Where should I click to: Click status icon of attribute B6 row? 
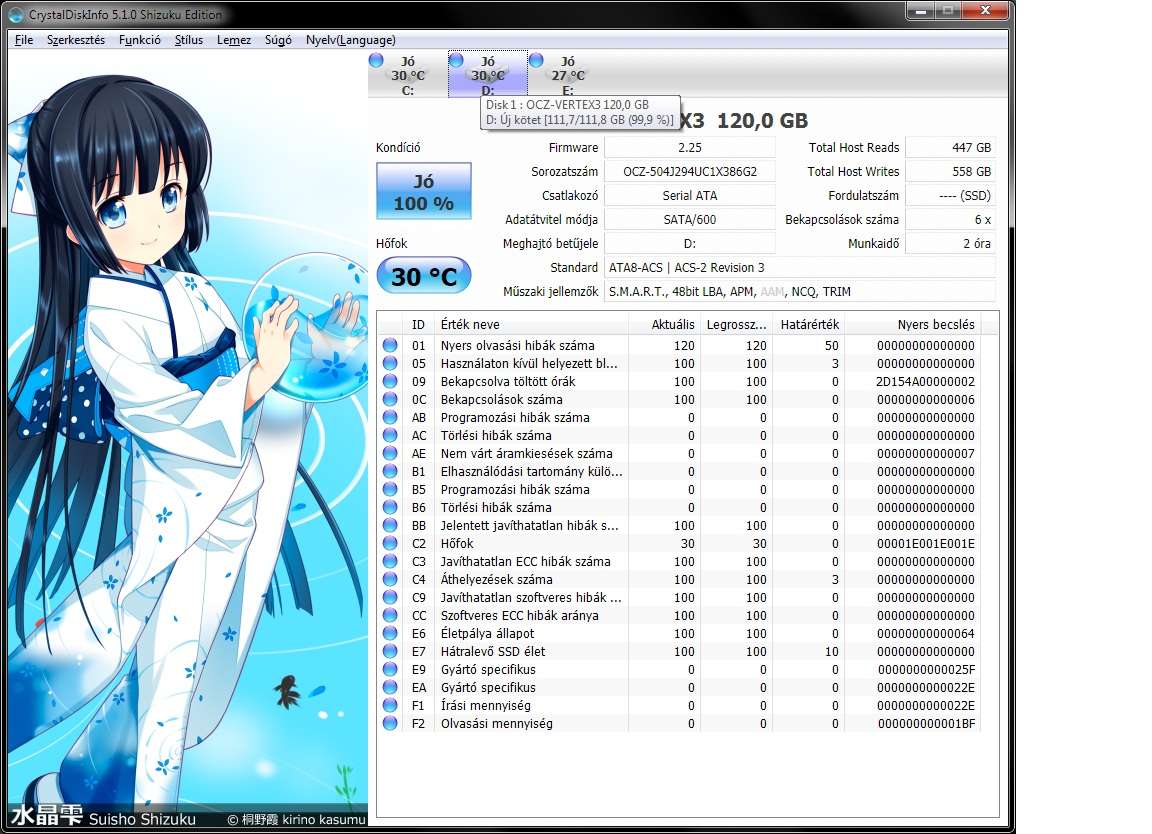[x=390, y=507]
